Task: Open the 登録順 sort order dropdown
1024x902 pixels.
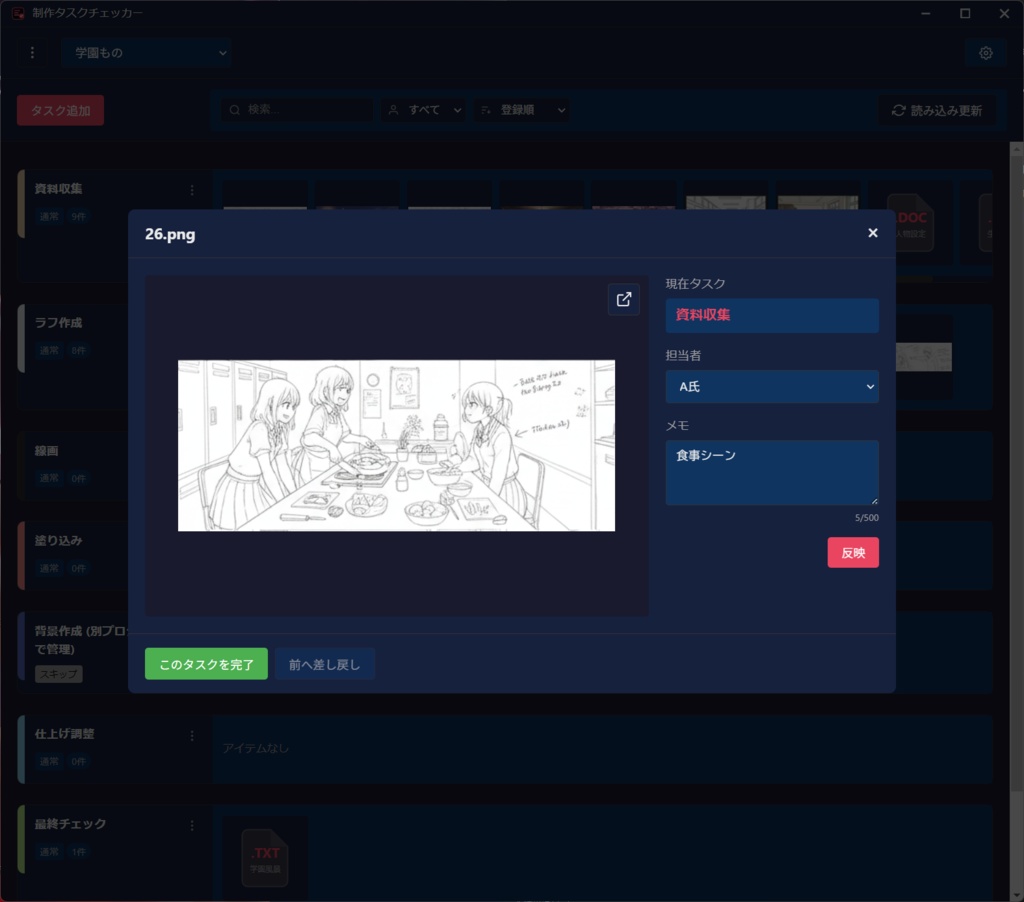Action: tap(522, 111)
